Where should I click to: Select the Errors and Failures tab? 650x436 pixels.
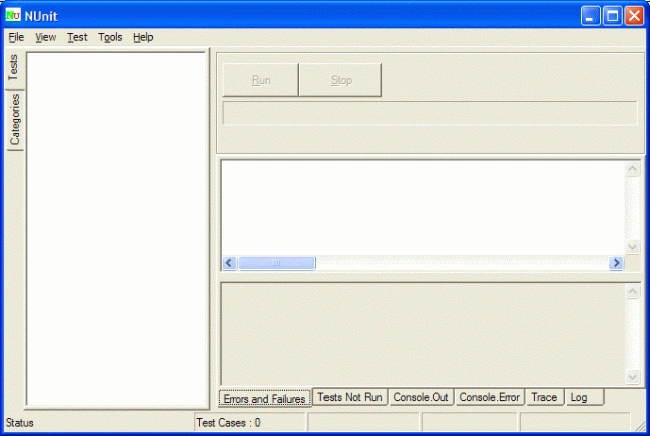pos(265,399)
